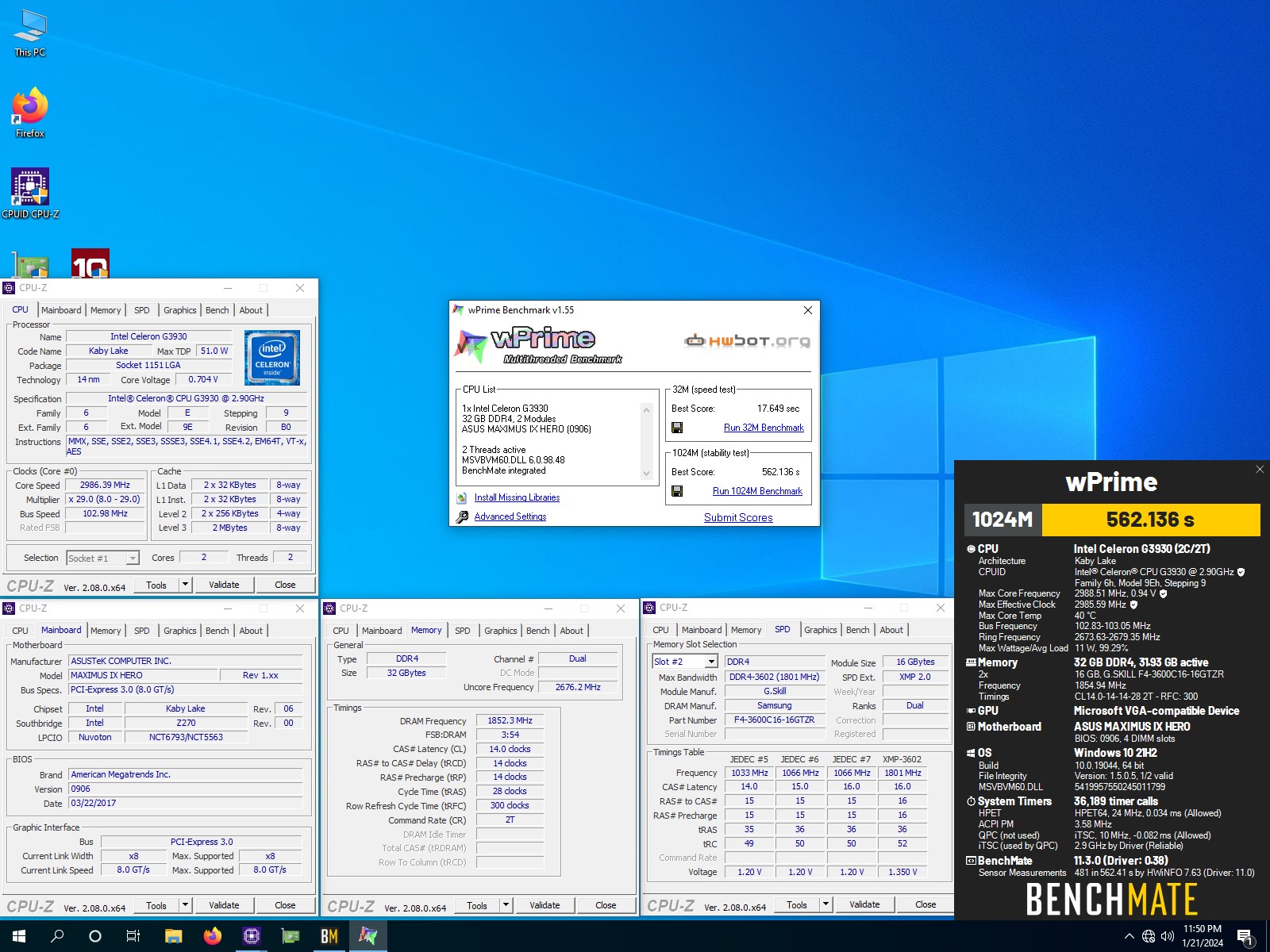Select SPD tab in Mainboard window

pos(142,631)
